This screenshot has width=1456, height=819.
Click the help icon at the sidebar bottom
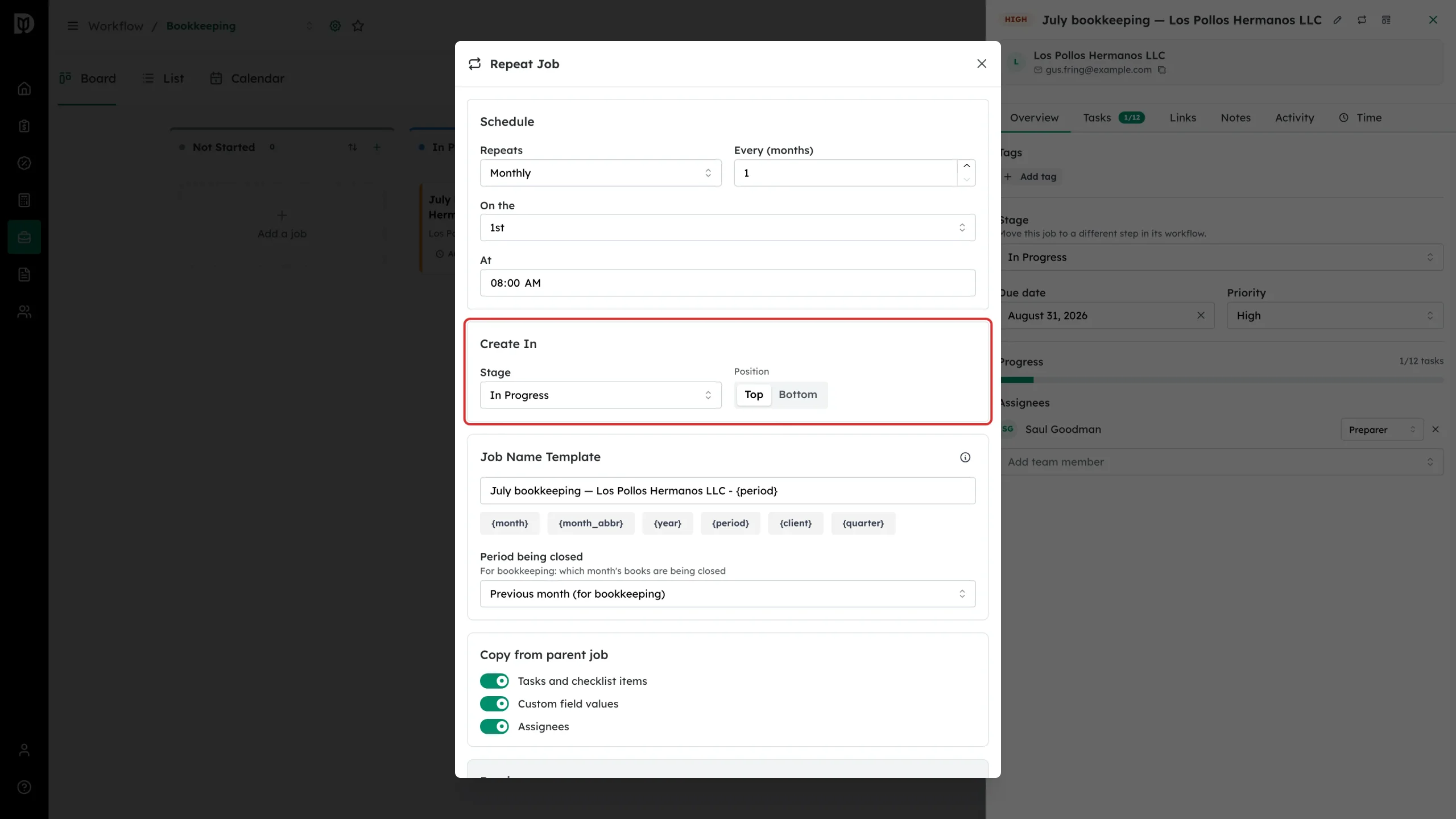24,787
